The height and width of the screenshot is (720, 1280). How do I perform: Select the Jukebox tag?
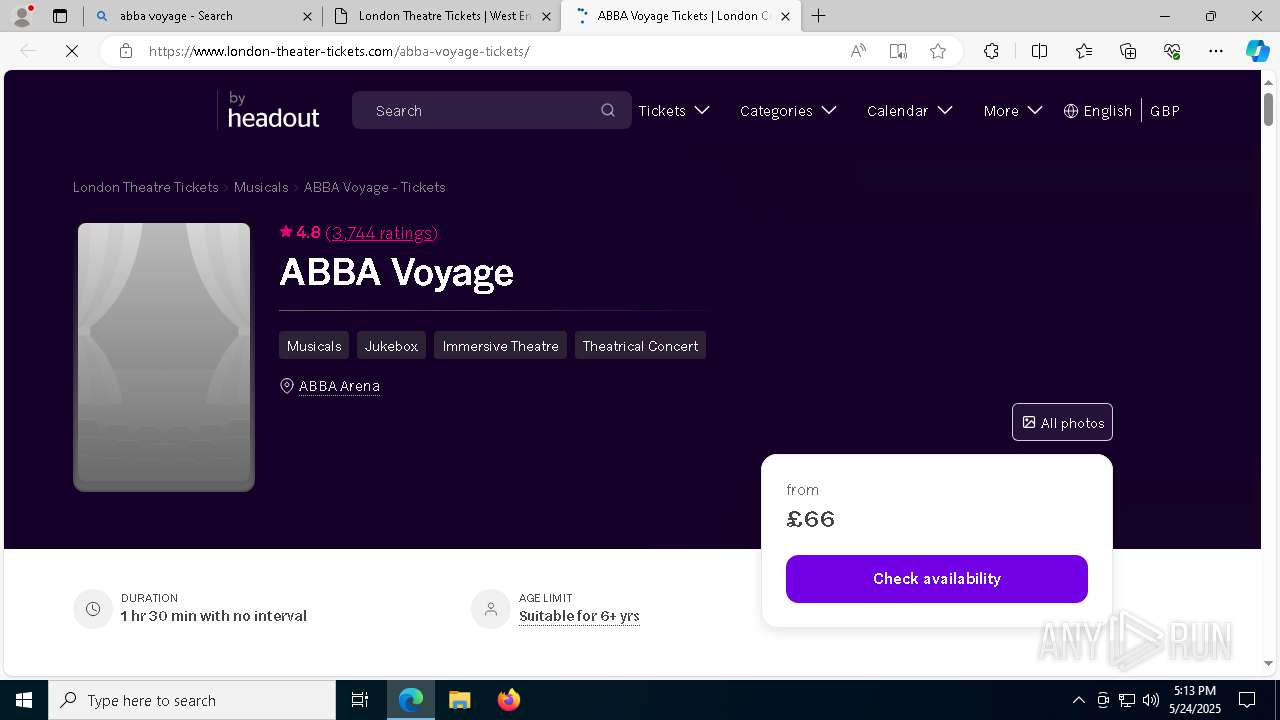[x=391, y=346]
